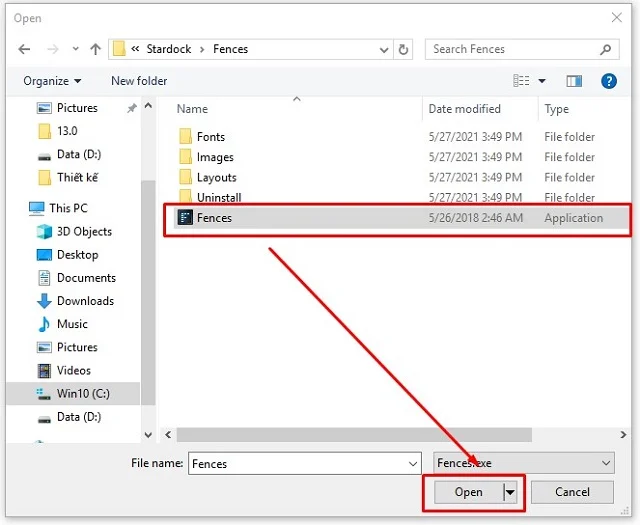The height and width of the screenshot is (525, 640).
Task: Click the Fences breadcrumb in the address bar
Action: tap(230, 49)
